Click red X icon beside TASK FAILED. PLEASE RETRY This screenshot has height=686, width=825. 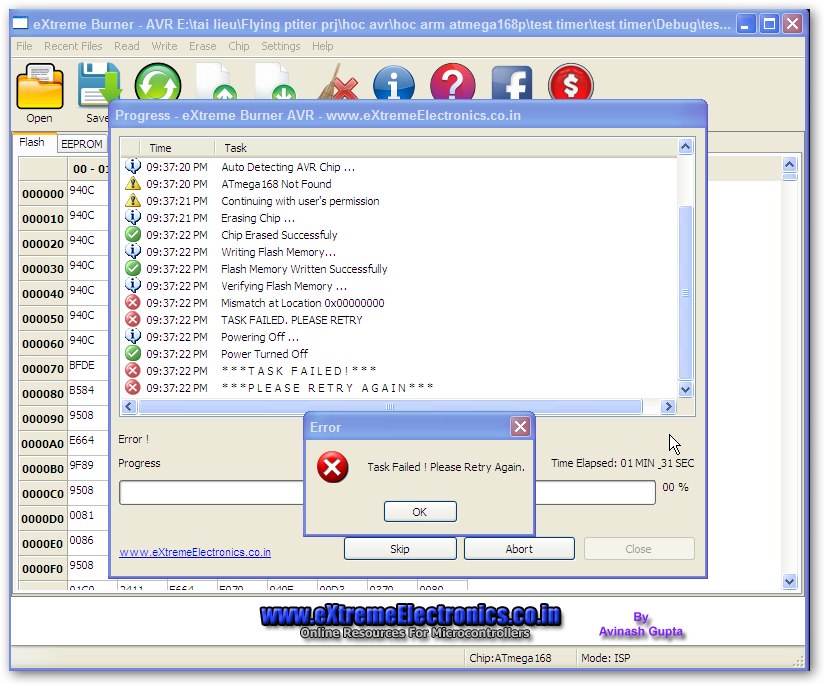[x=133, y=319]
